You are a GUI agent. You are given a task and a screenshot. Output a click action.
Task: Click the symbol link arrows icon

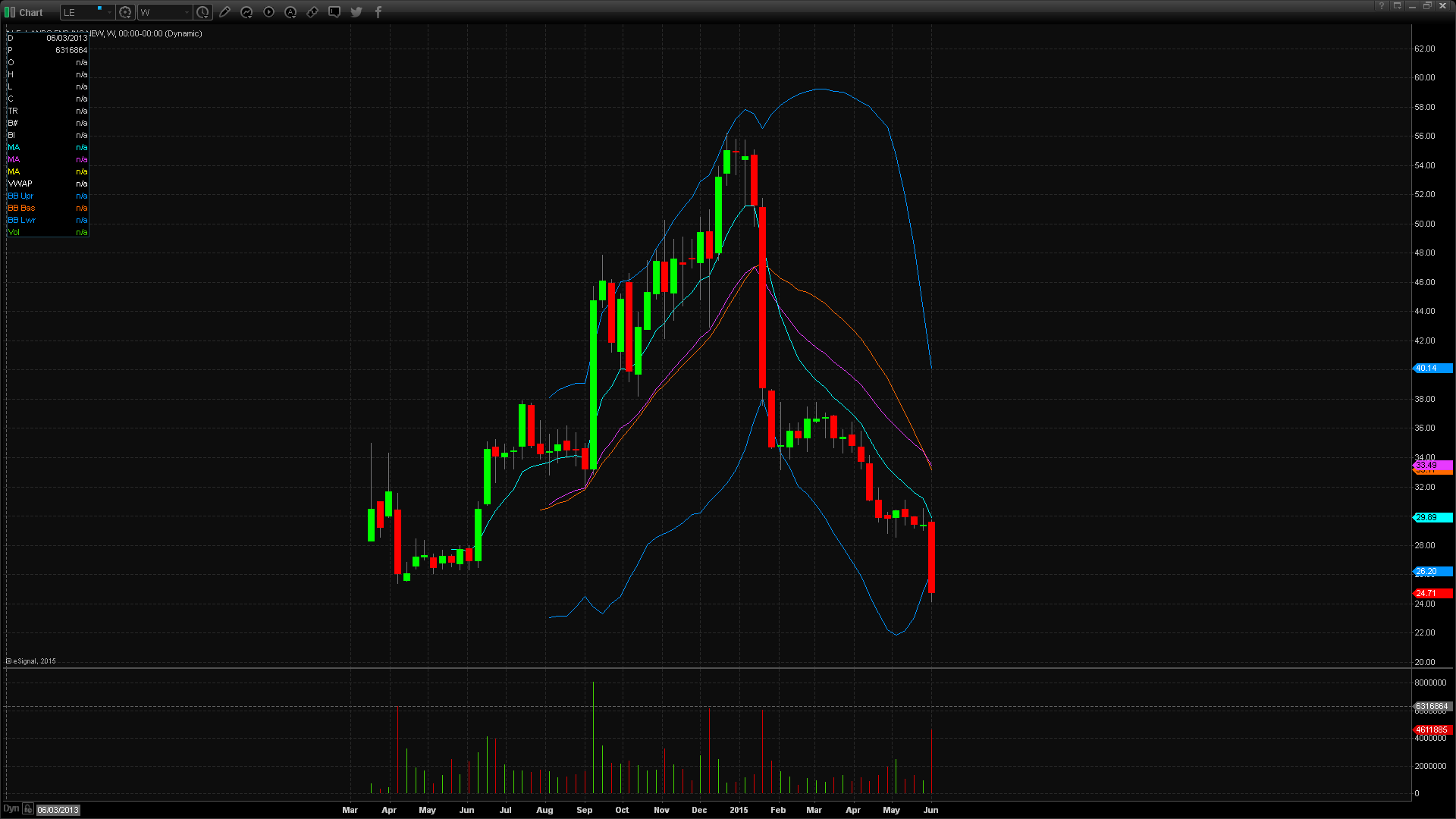(x=312, y=12)
